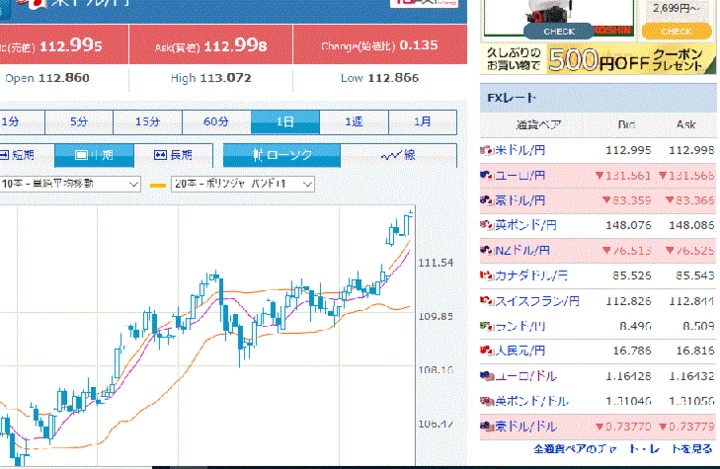Click the 148.076 英ポンド/円 bid value
The image size is (720, 469).
pyautogui.click(x=628, y=225)
